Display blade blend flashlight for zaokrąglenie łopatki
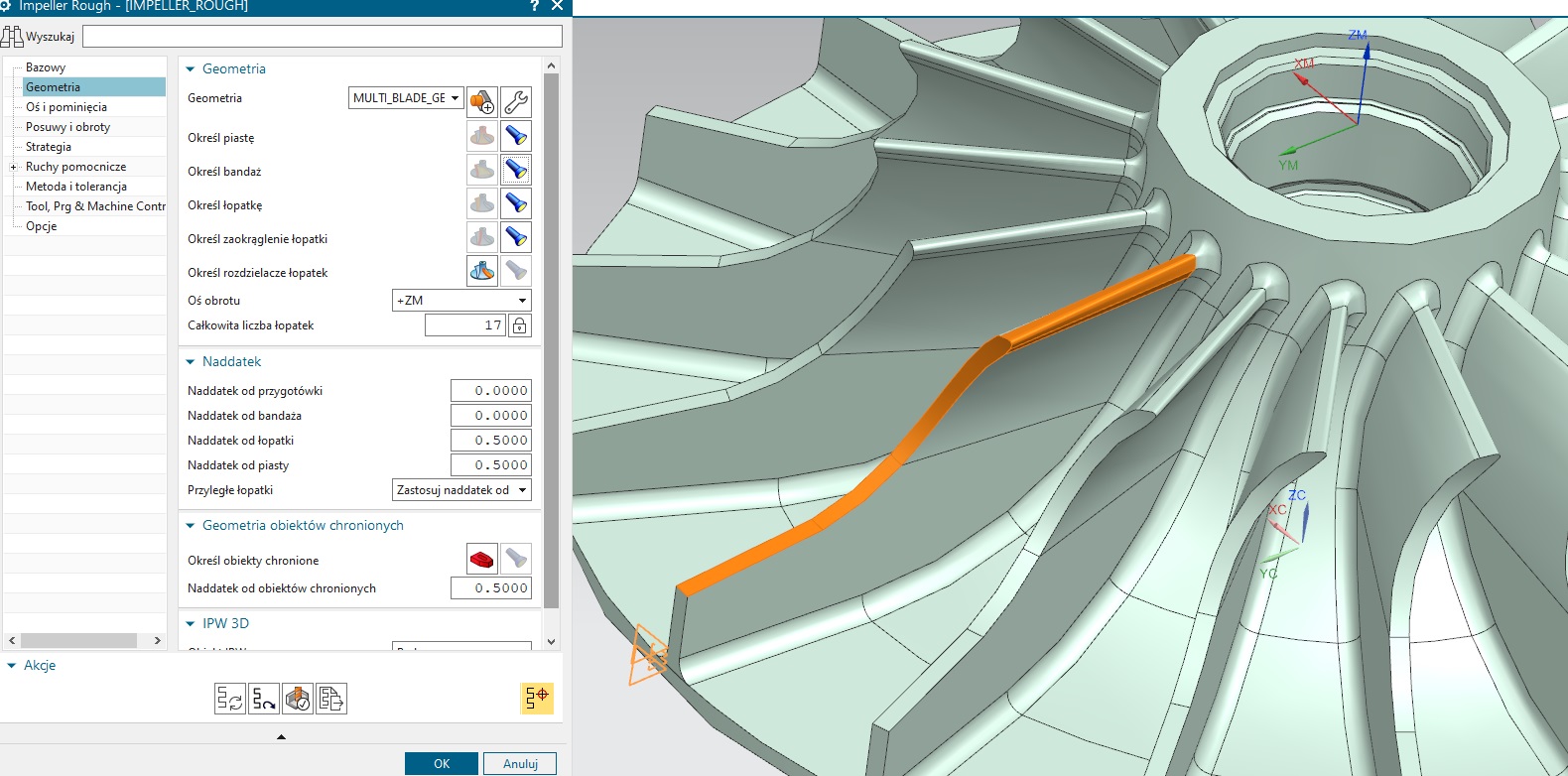The width and height of the screenshot is (1568, 776). 516,237
